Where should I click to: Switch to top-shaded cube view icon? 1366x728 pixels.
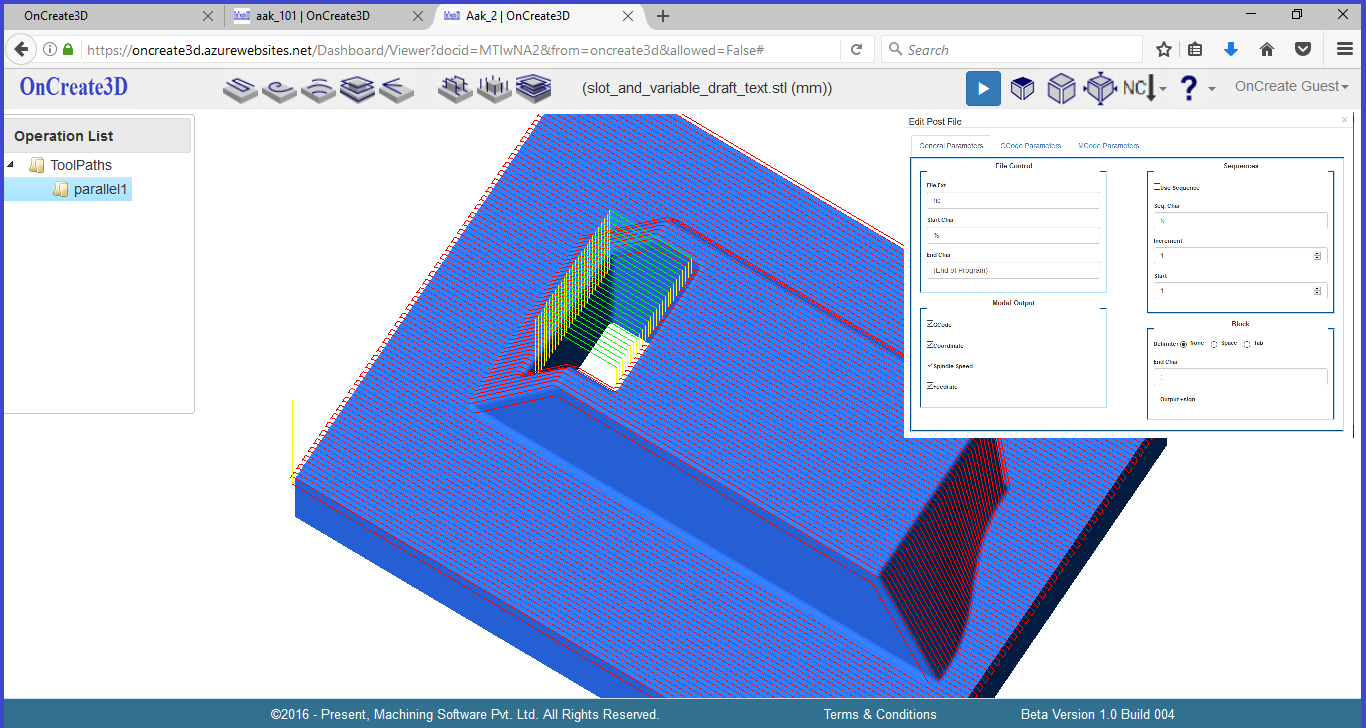(x=1022, y=89)
